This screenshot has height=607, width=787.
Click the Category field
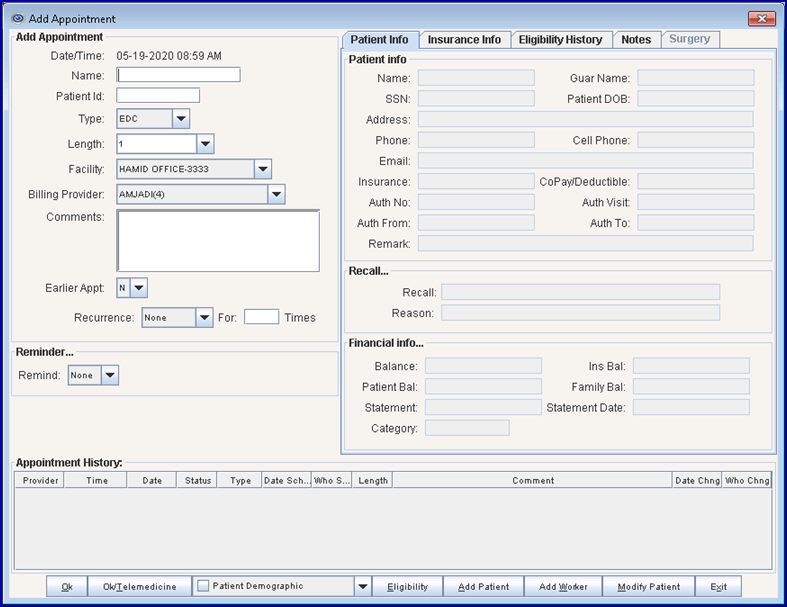pyautogui.click(x=467, y=428)
